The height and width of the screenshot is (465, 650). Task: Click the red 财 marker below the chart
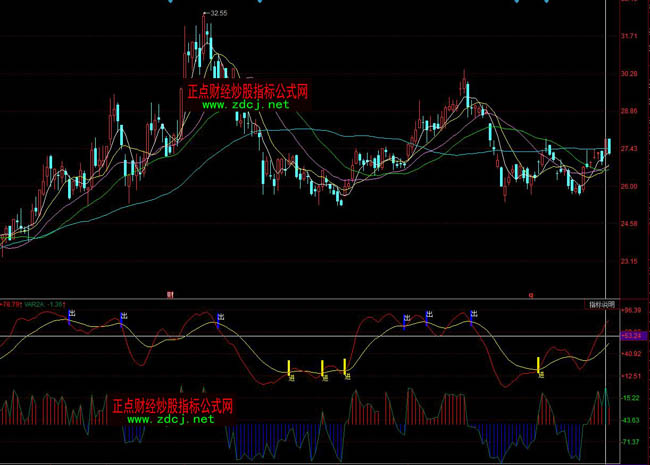[x=170, y=295]
